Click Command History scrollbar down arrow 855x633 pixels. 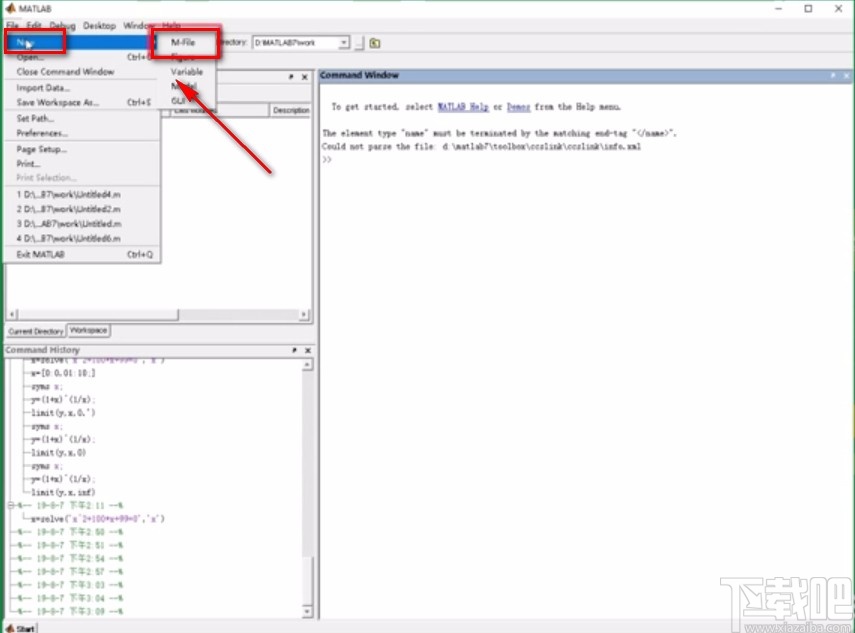point(308,612)
